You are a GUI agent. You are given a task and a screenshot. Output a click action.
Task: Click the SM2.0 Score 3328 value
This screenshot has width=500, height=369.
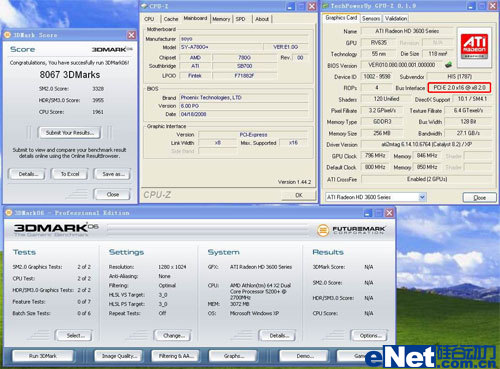click(x=98, y=88)
